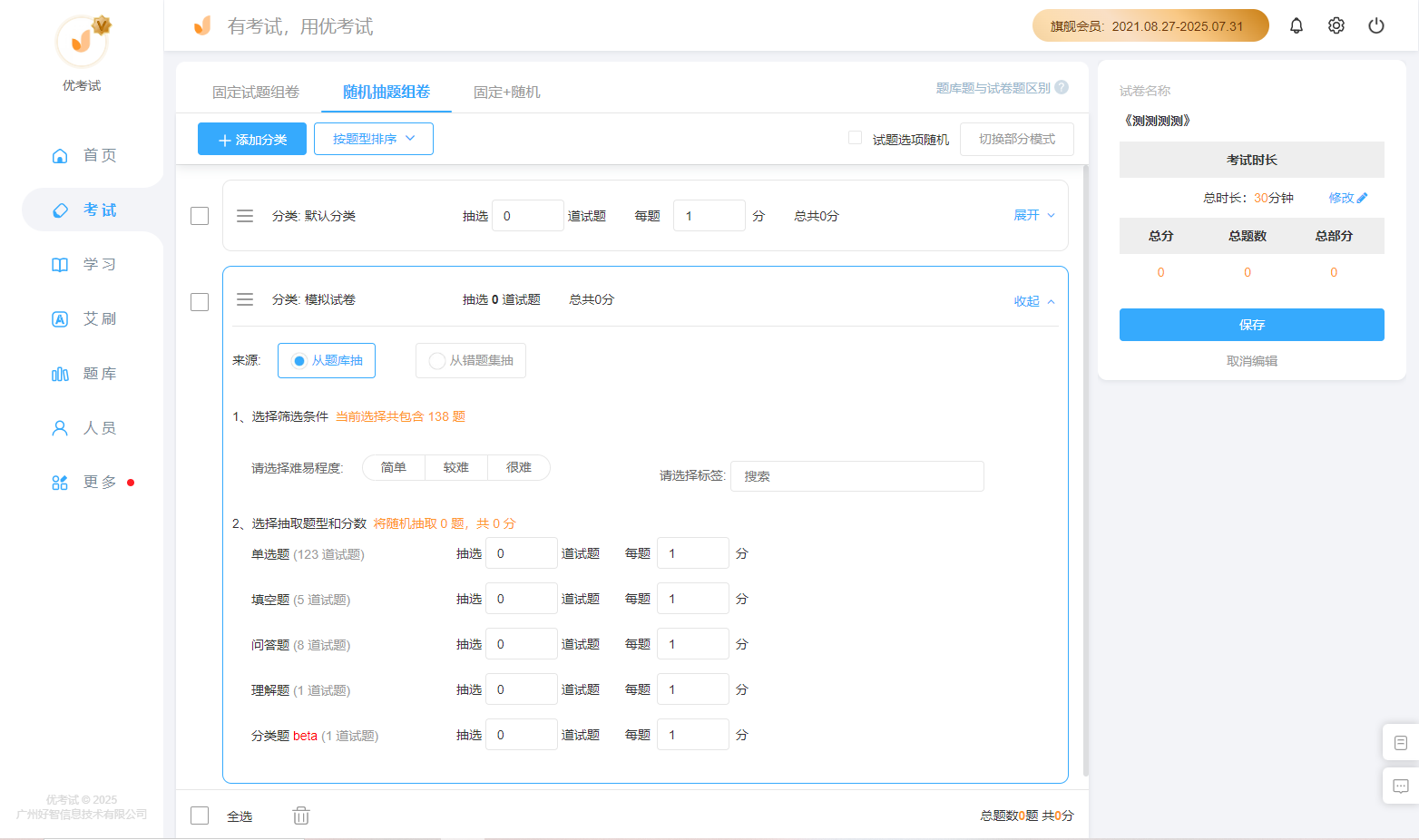The height and width of the screenshot is (840, 1419).
Task: Click the orange header brand icon
Action: tap(202, 25)
